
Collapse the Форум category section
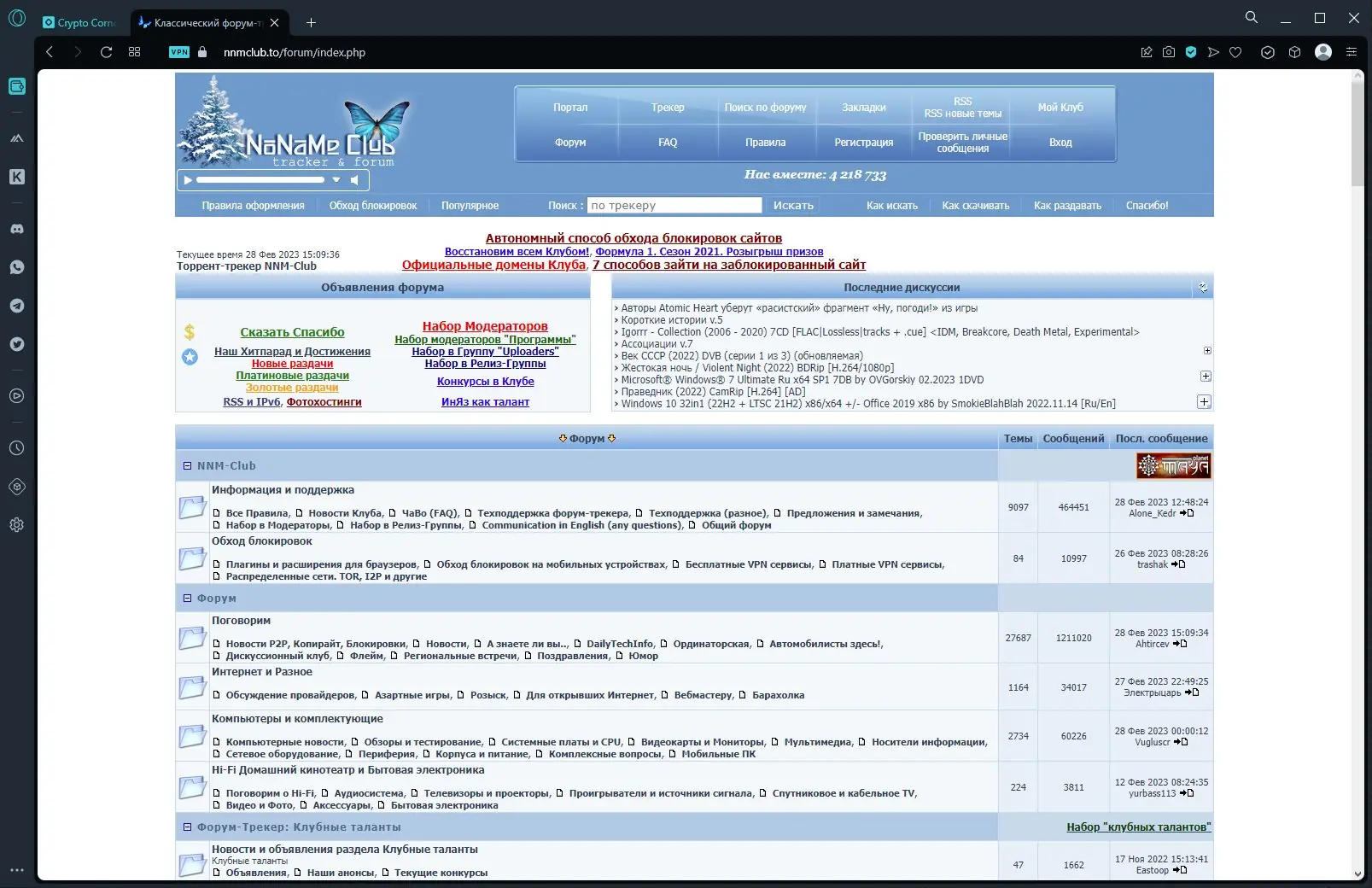(188, 599)
